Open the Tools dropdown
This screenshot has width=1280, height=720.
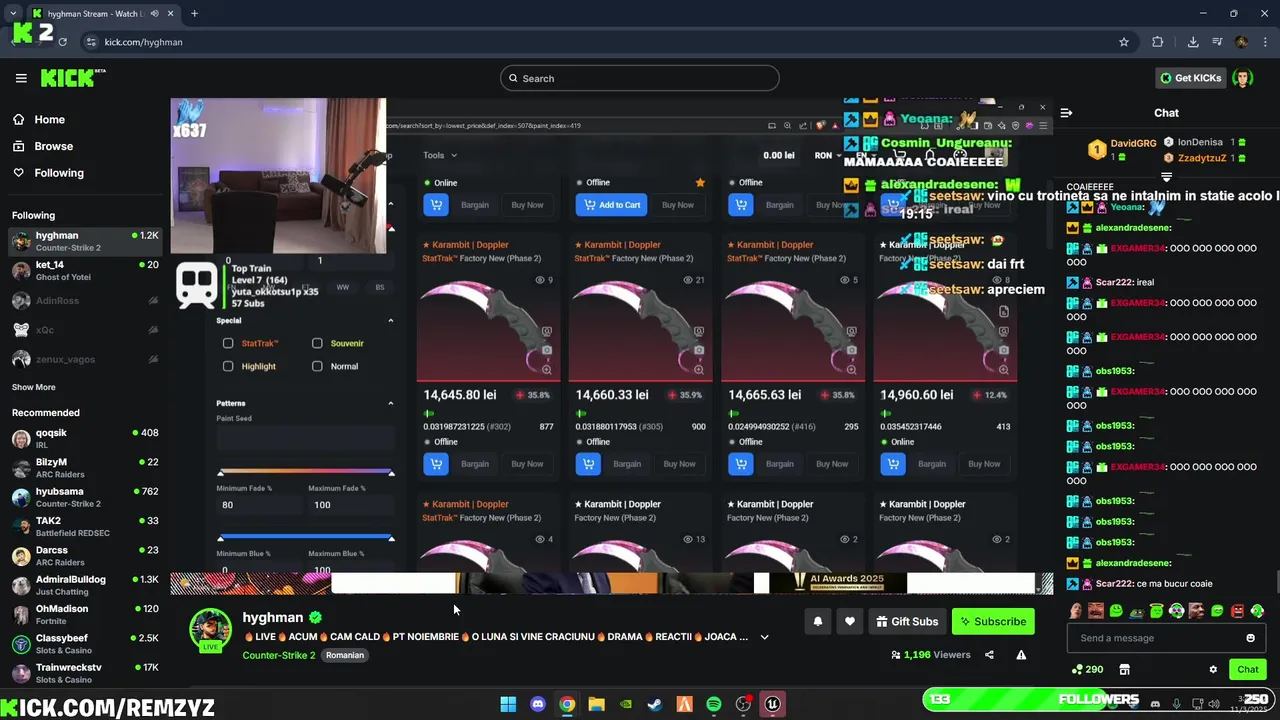439,155
